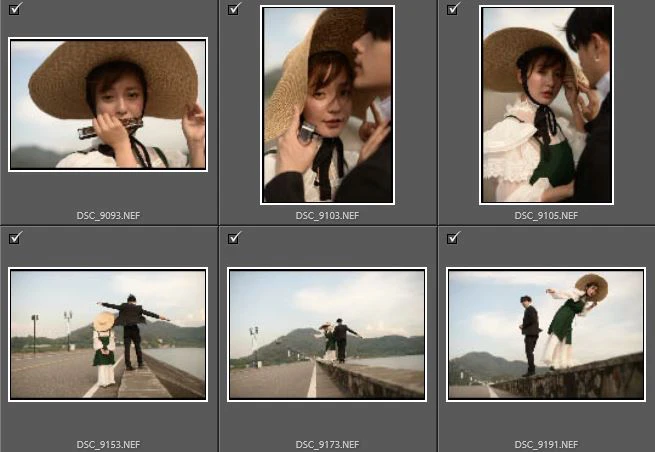This screenshot has width=655, height=452.
Task: Click the DSC_9153.NEF file name
Action: pos(108,443)
